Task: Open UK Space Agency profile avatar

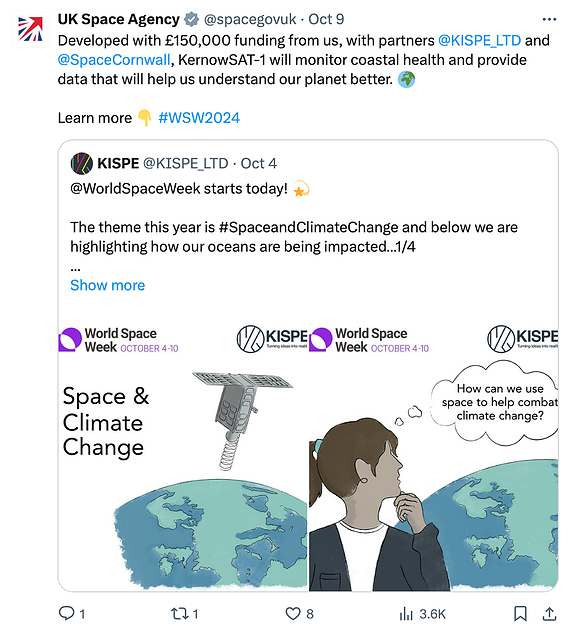Action: [x=30, y=29]
